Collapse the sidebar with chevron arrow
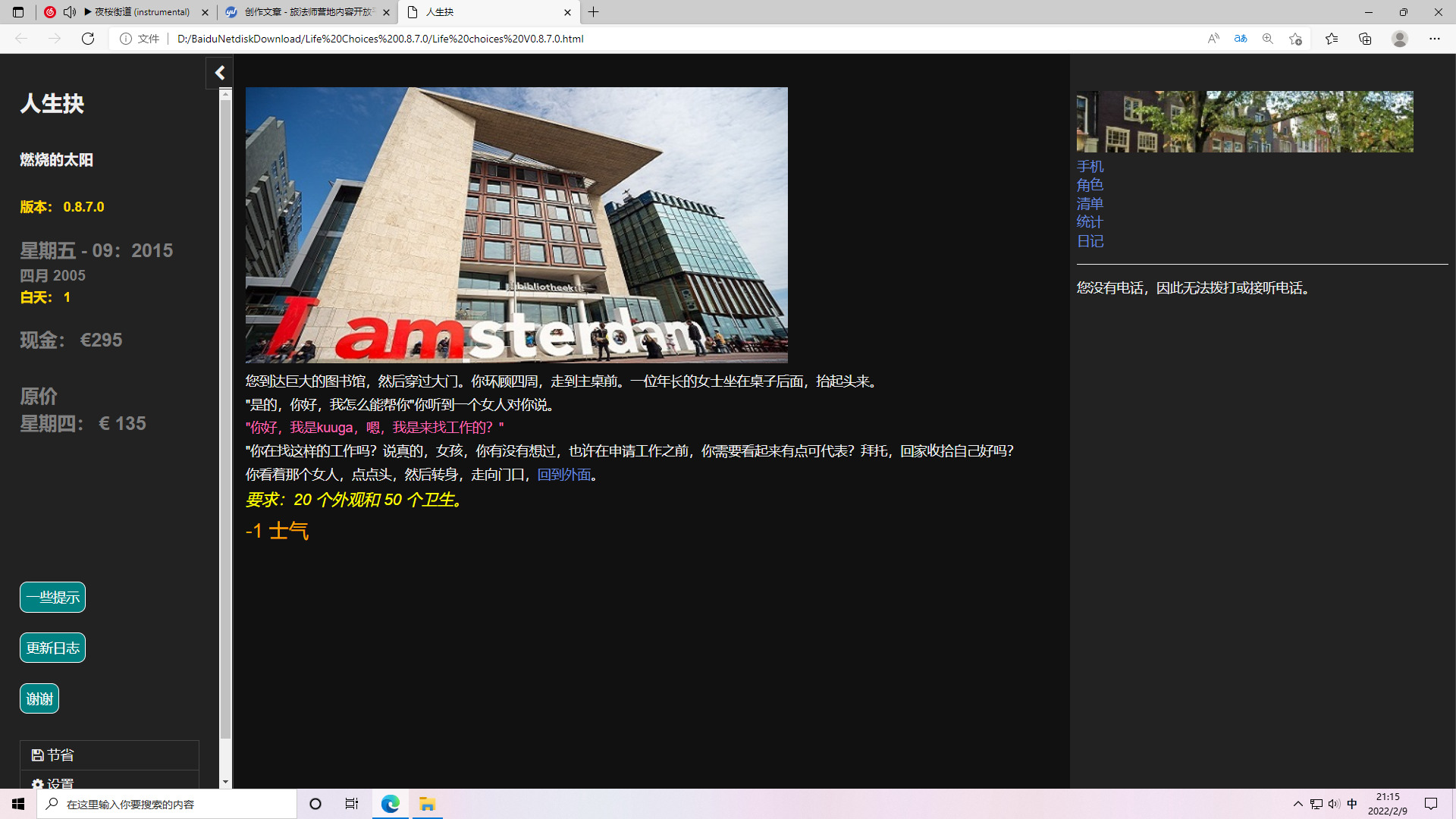Screen dimensions: 1456x819 coord(220,73)
